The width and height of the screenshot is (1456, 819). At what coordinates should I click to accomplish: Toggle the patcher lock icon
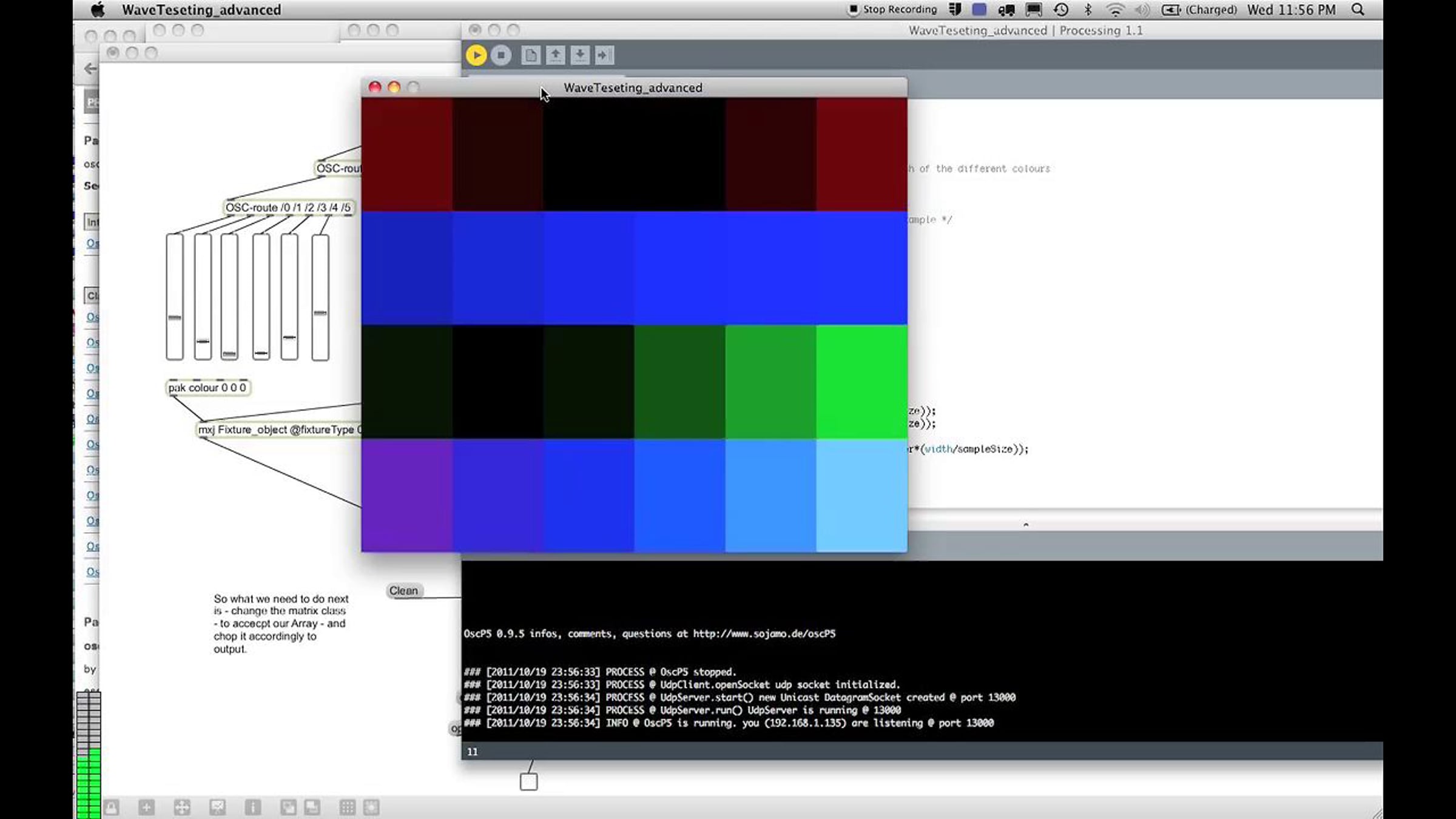point(112,807)
